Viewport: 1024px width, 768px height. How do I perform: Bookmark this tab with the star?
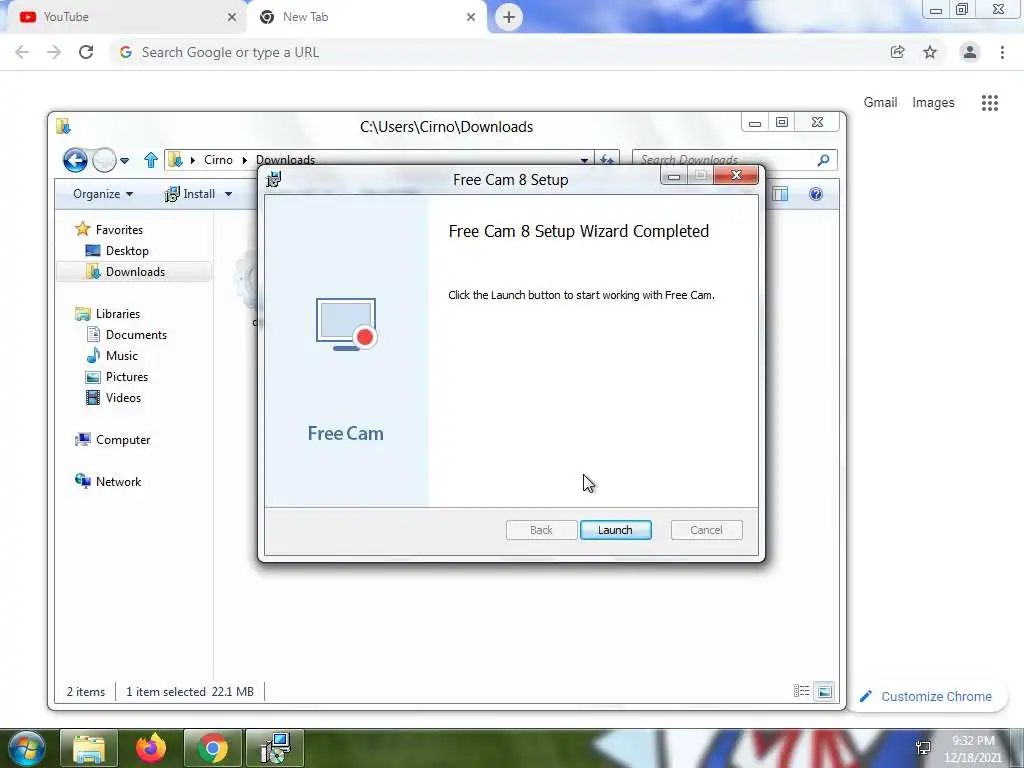coord(930,52)
